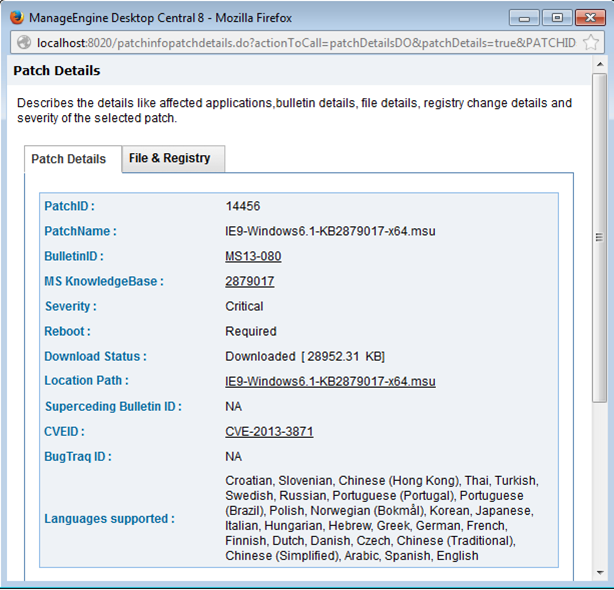Click the globe site identity icon
Viewport: 614px width, 590px height.
click(24, 42)
